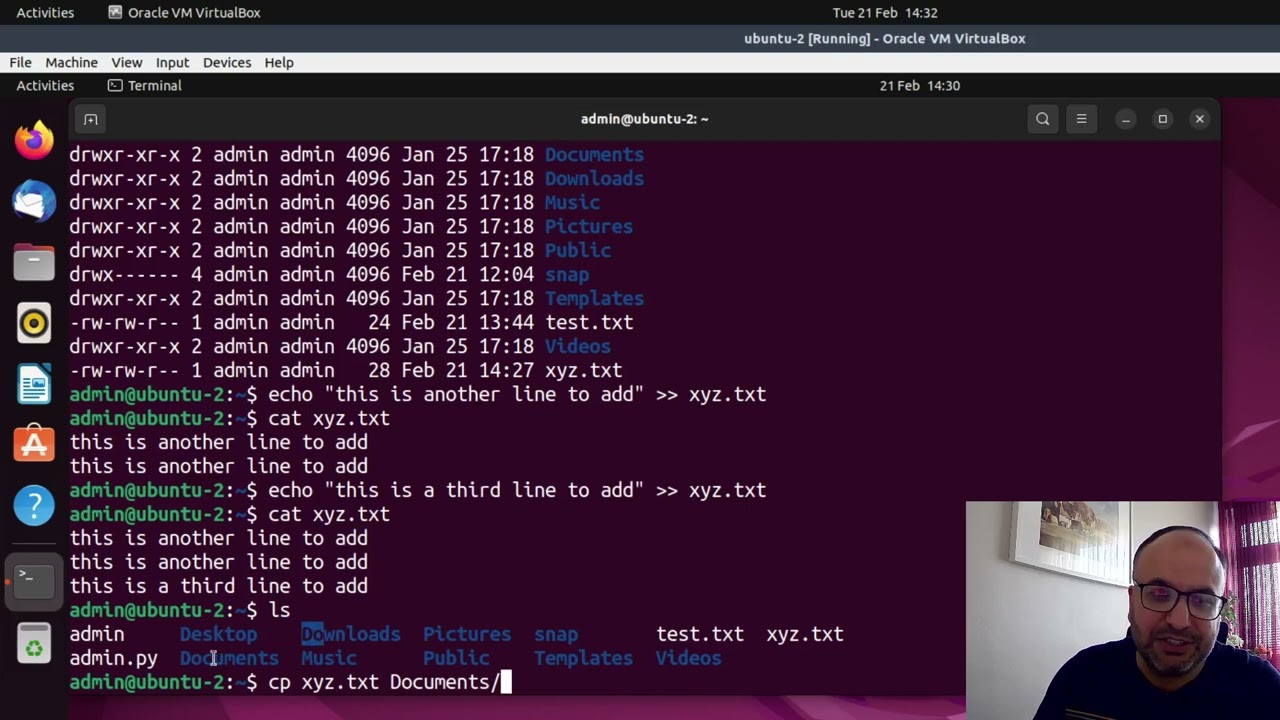Open the VirtualBox Machine menu
The height and width of the screenshot is (720, 1280).
pyautogui.click(x=71, y=62)
